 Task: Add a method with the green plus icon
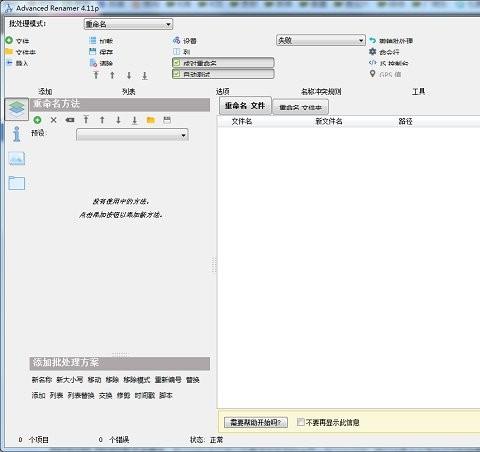[37, 120]
